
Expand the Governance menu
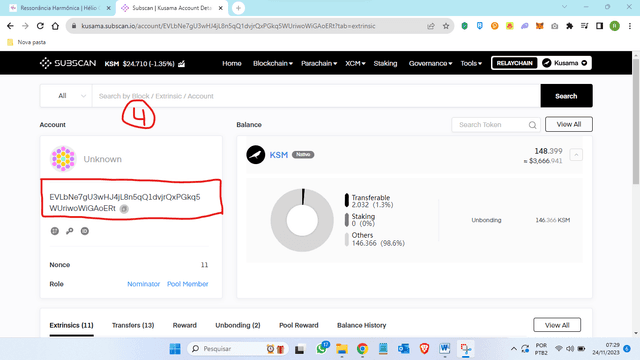tap(430, 63)
